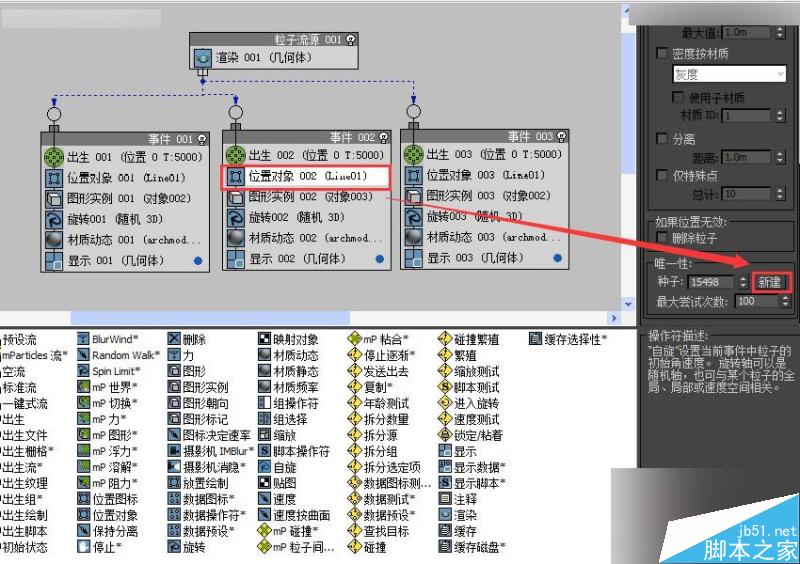Pick the 位置对象 operator in depot
Image resolution: width=800 pixels, height=564 pixels.
tap(108, 515)
